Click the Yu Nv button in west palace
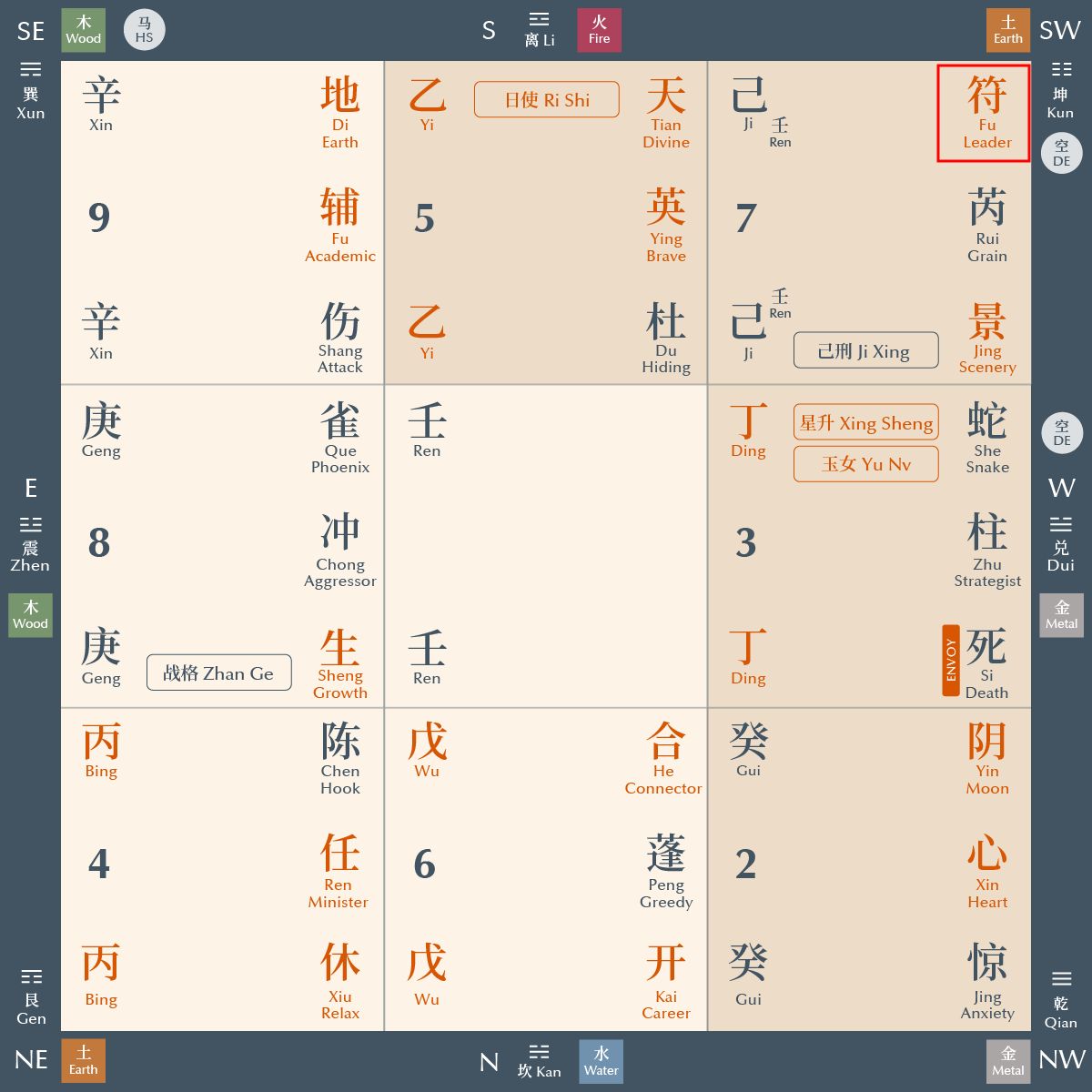Viewport: 1092px width, 1092px height. 865,464
